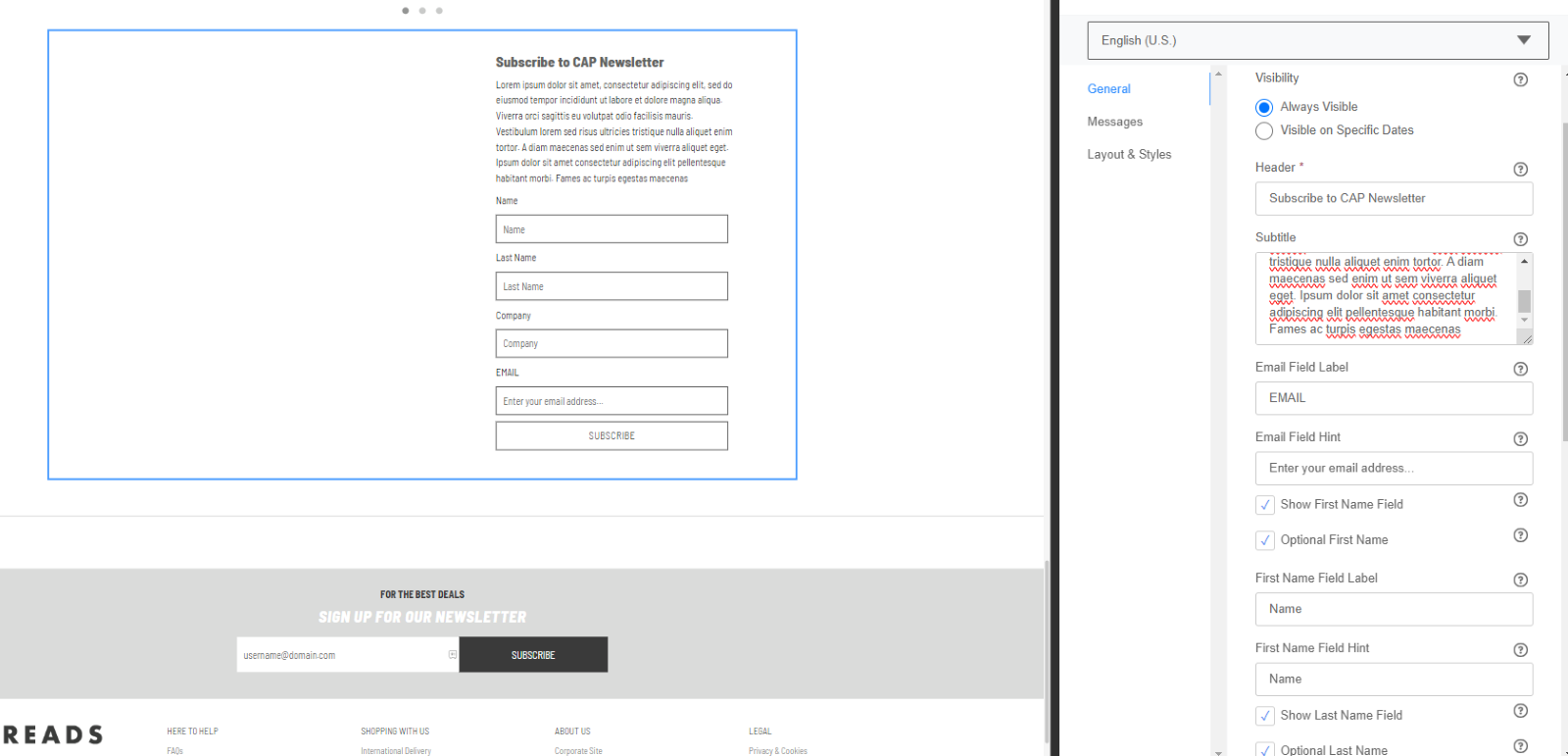
Task: Click help icon next to Visibility
Action: click(1520, 79)
